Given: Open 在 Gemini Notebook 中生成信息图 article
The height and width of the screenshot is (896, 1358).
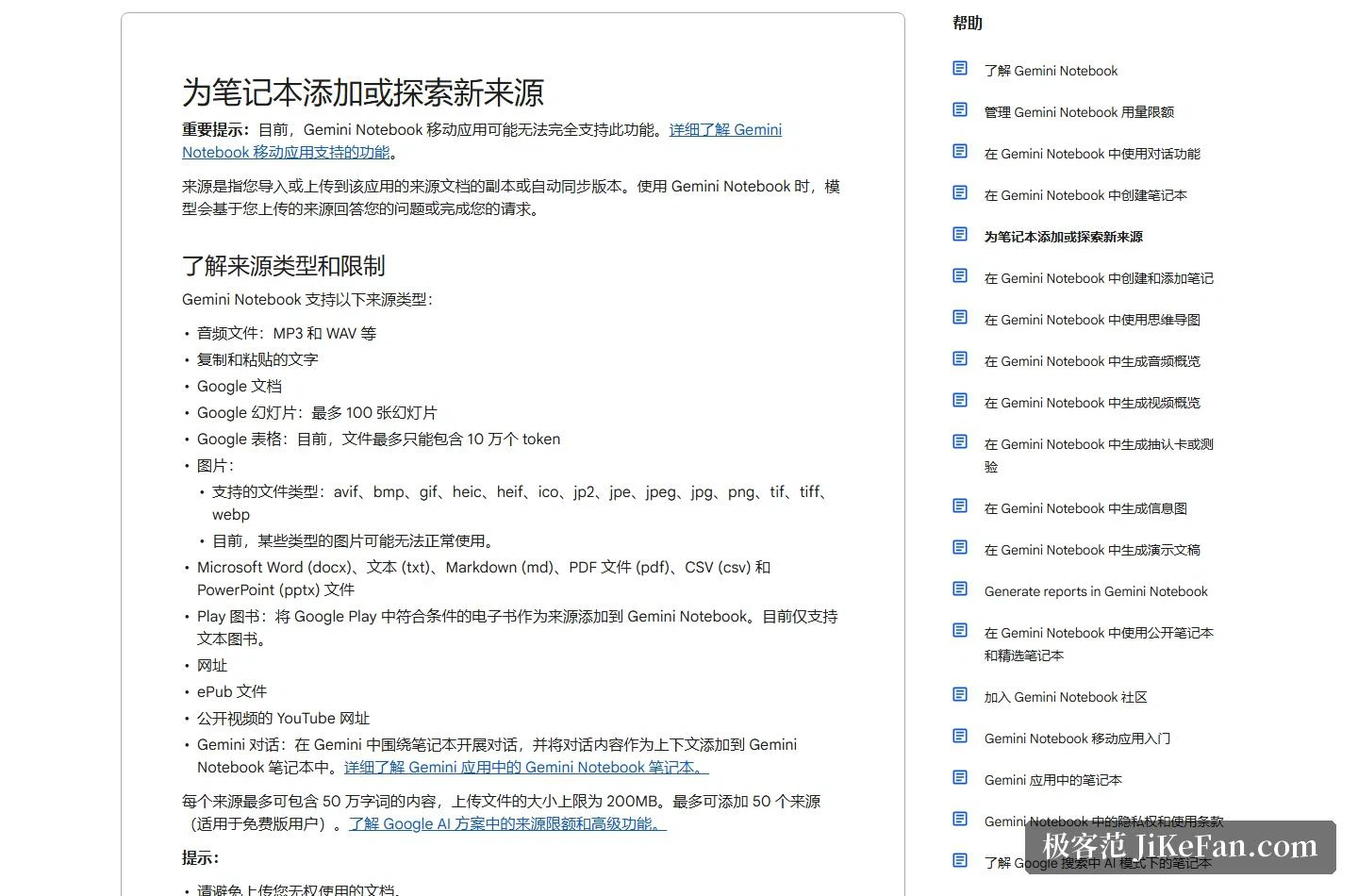Looking at the screenshot, I should (1085, 508).
